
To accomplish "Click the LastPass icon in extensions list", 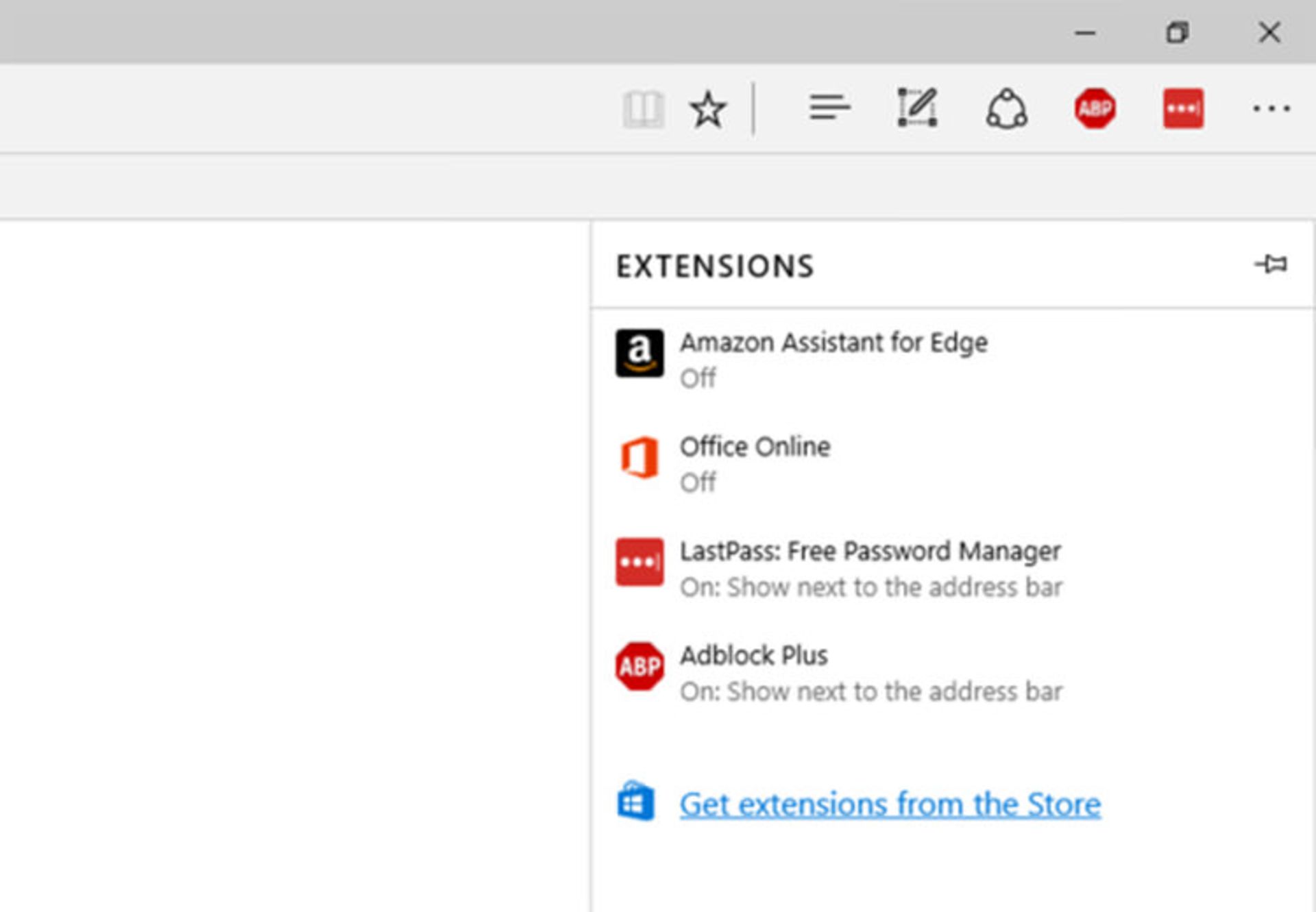I will 639,562.
